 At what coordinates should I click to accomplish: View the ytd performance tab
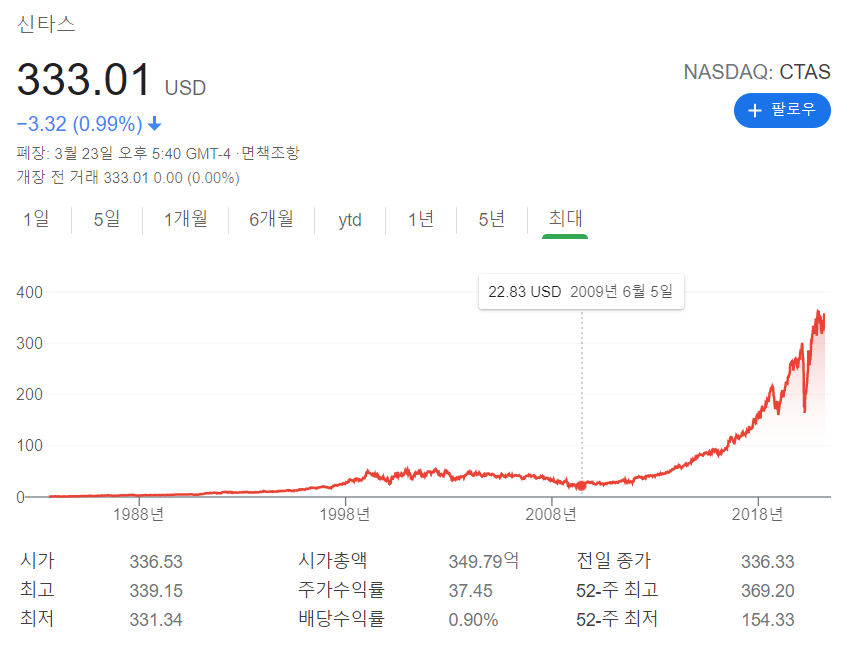[349, 220]
